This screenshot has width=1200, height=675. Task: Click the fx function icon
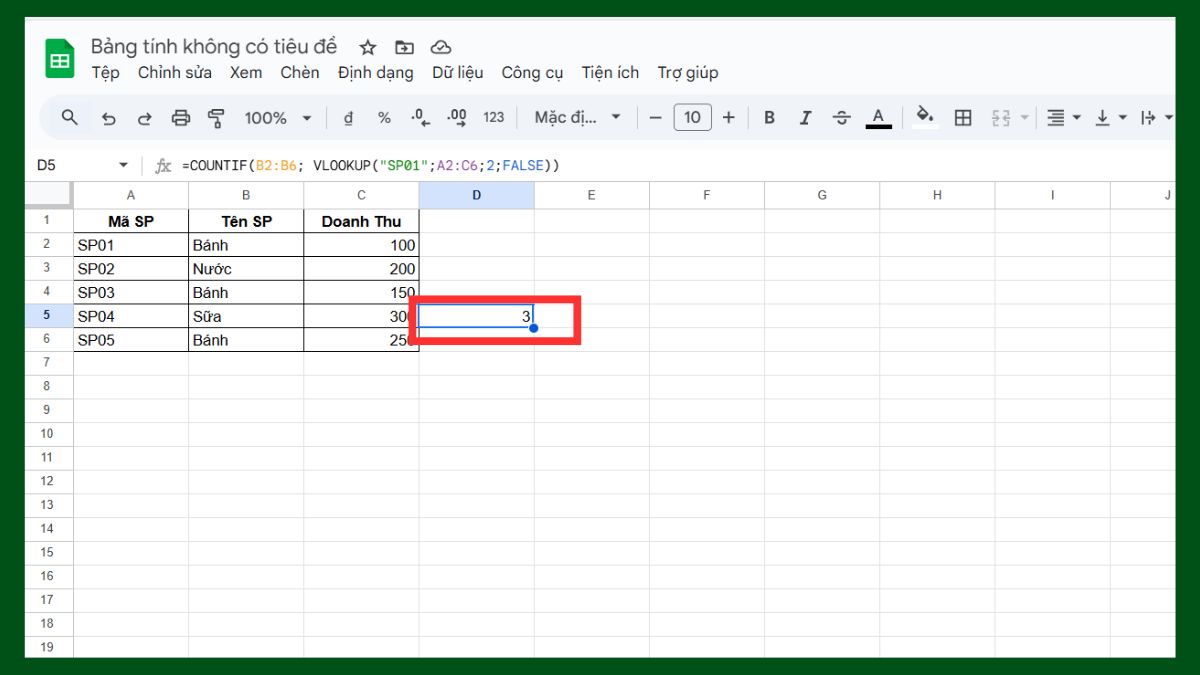pyautogui.click(x=163, y=166)
